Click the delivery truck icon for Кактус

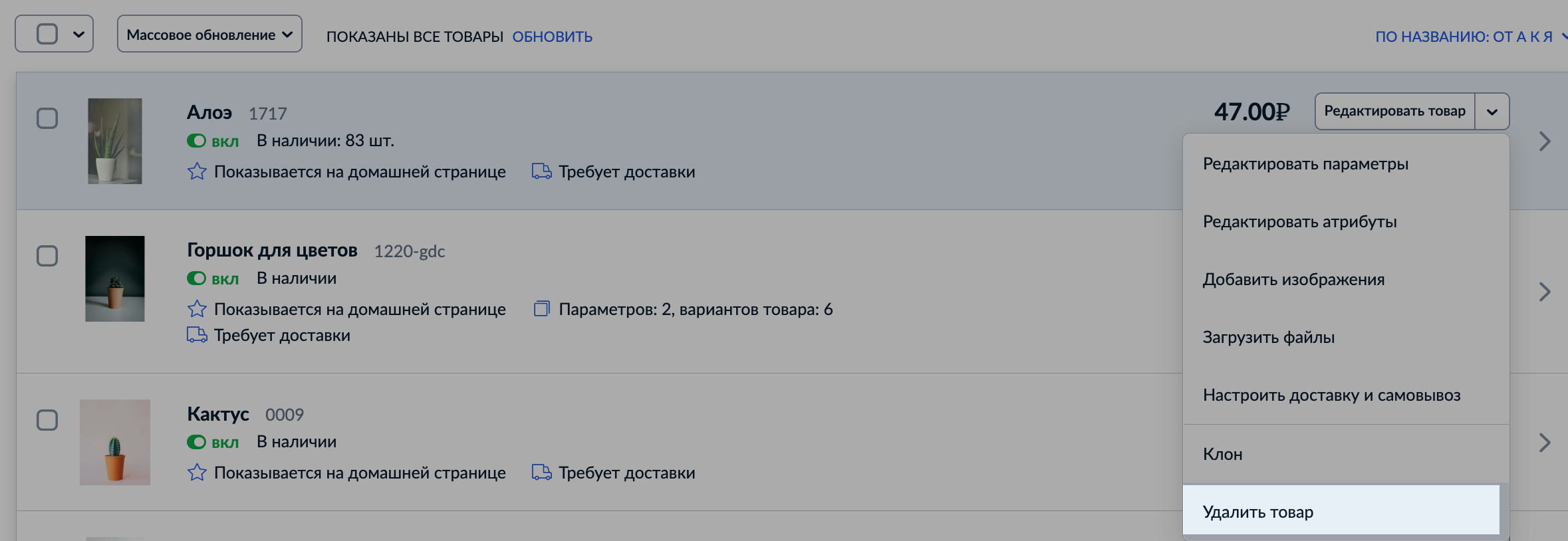pos(541,473)
